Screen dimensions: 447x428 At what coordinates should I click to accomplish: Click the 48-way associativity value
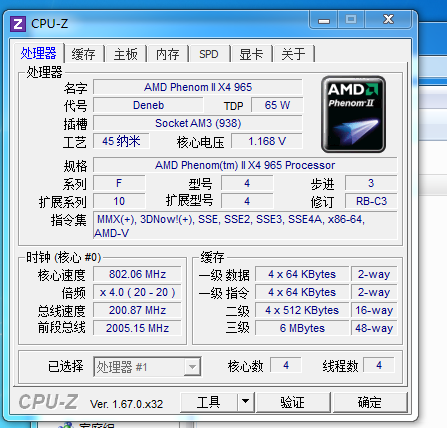pos(374,328)
